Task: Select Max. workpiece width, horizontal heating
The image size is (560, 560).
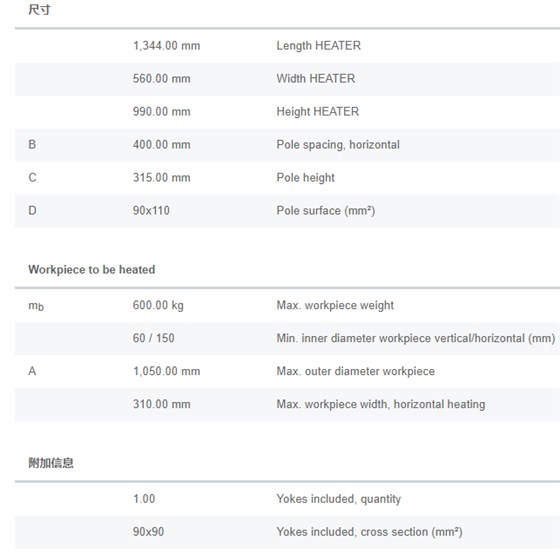Action: click(381, 404)
